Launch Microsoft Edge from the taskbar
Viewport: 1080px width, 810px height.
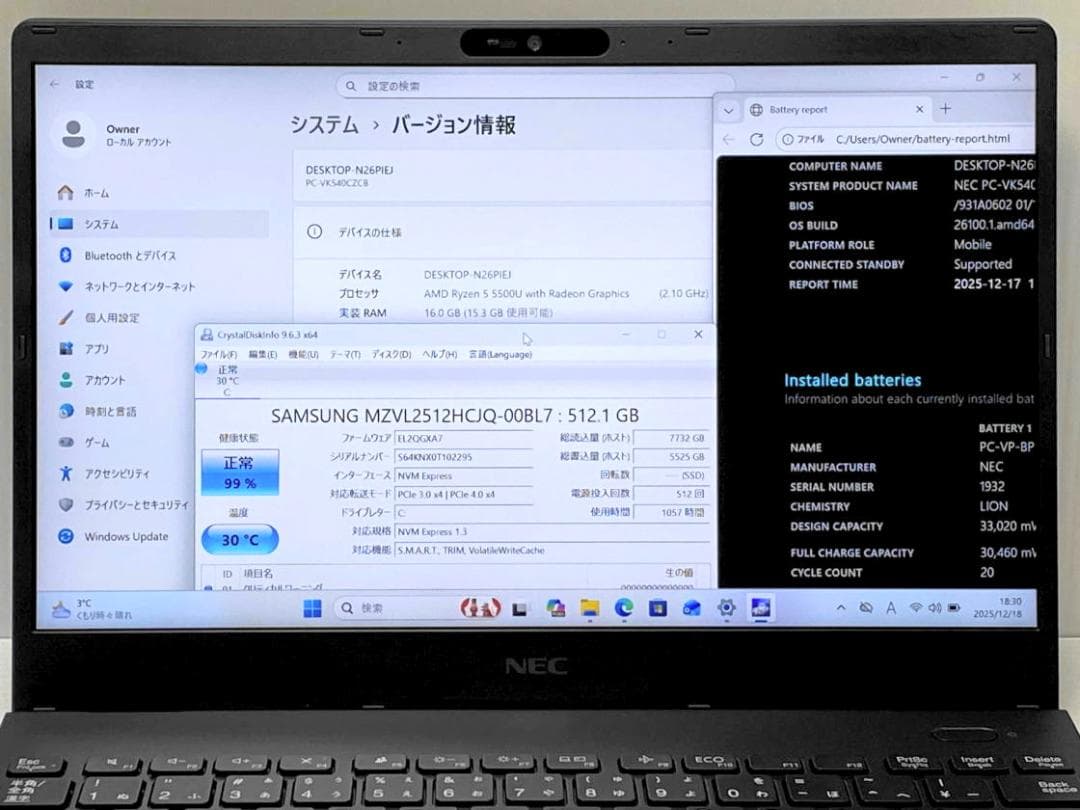[x=624, y=608]
